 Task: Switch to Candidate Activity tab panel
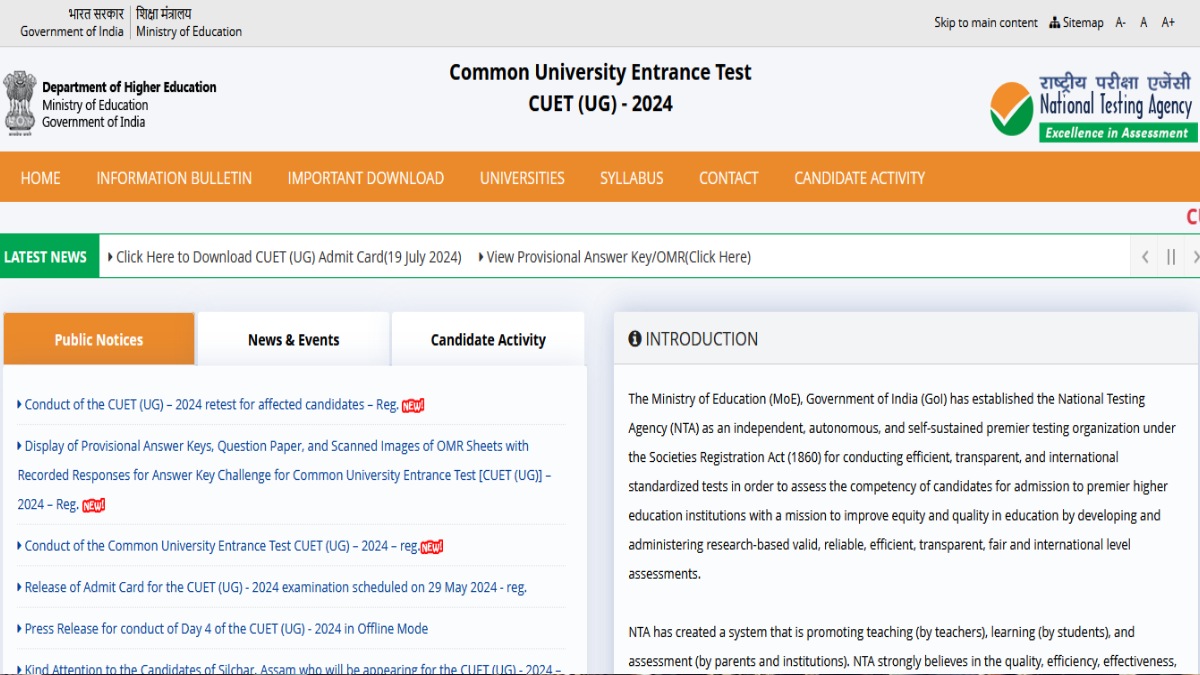coord(488,340)
